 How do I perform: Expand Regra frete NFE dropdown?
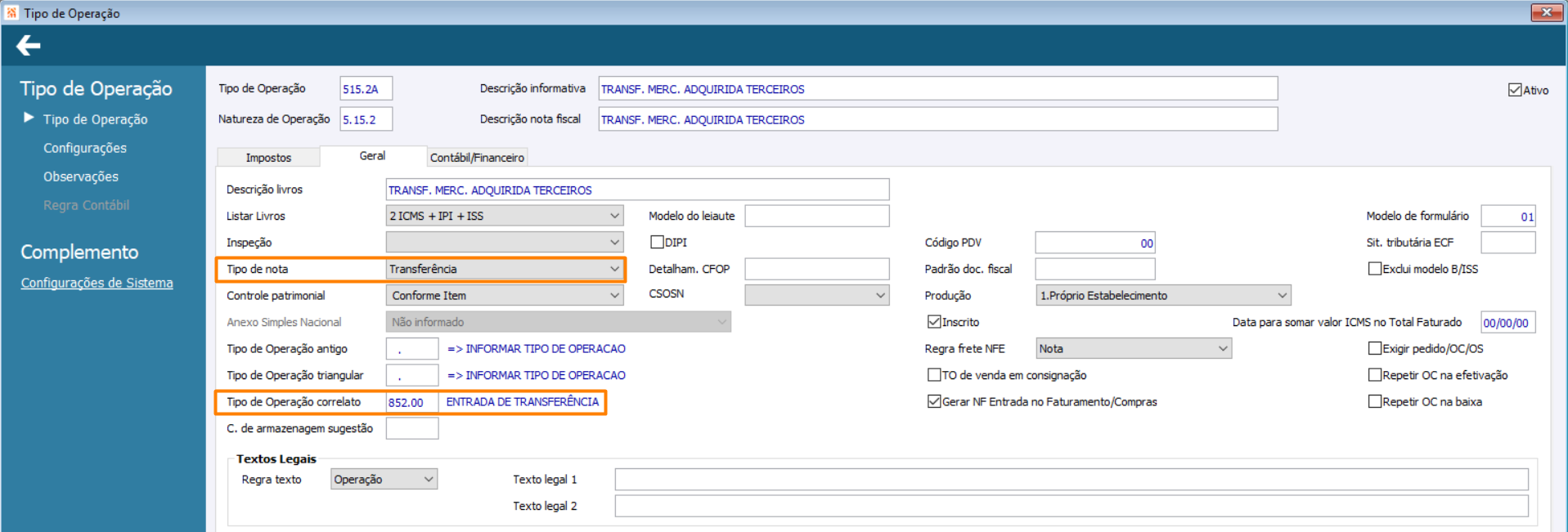coord(1134,348)
